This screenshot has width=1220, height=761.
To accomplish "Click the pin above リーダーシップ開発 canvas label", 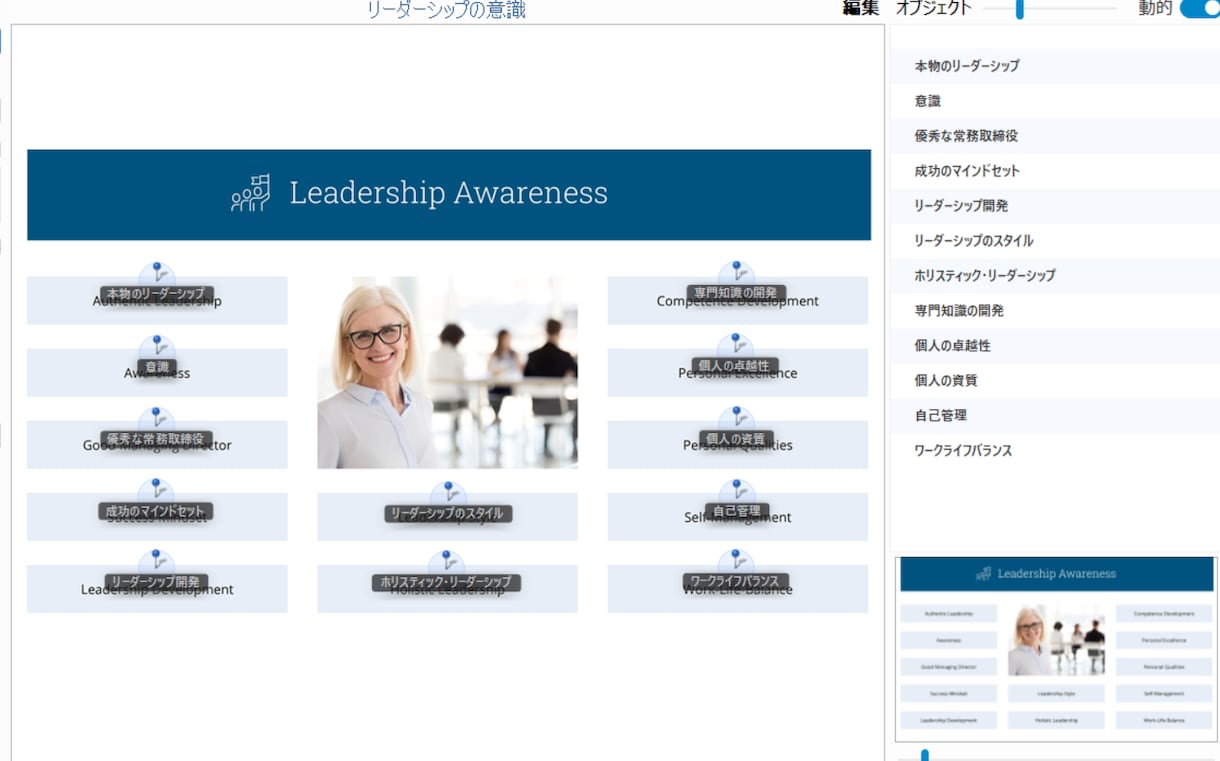I will (157, 562).
